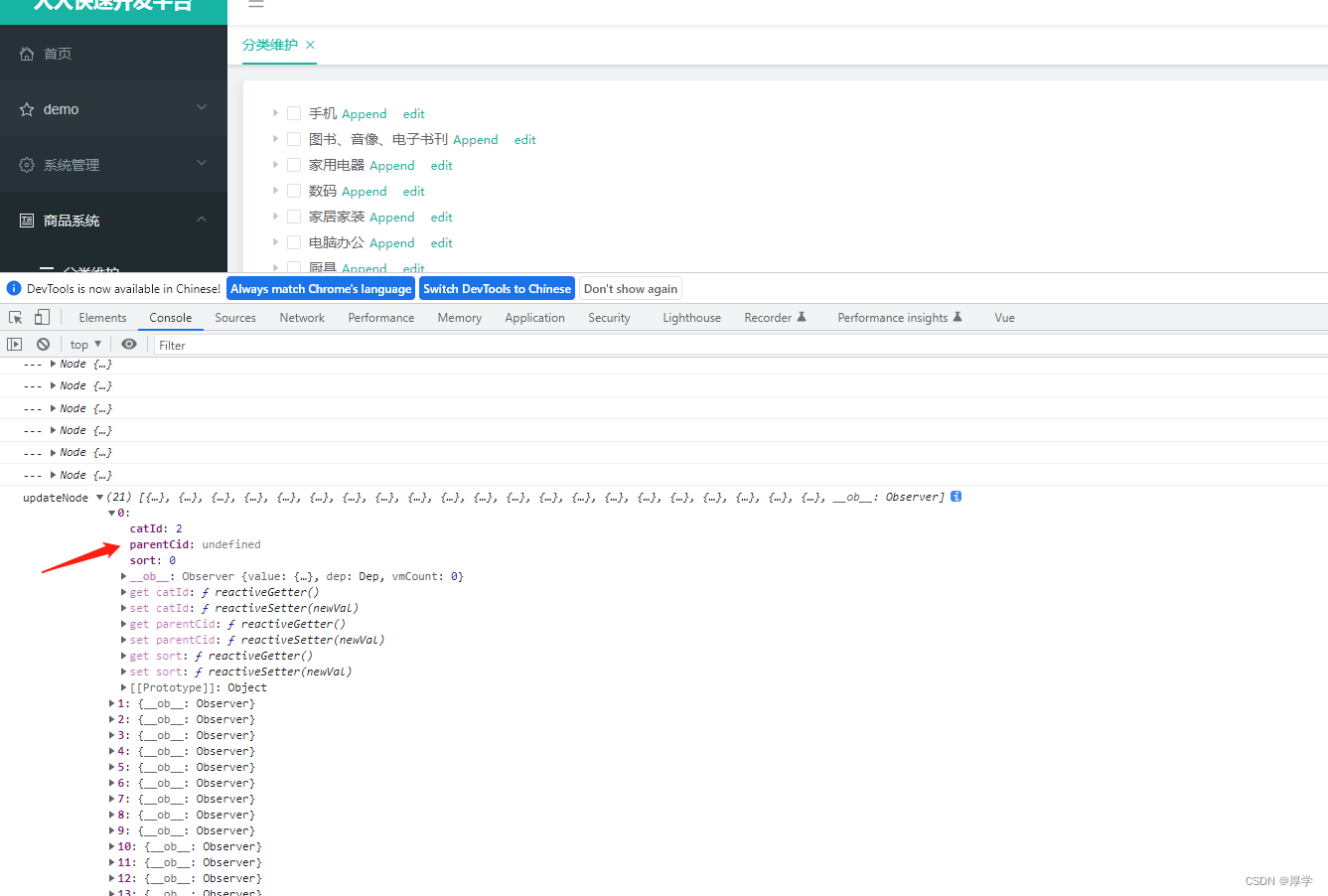1328x896 pixels.
Task: Expand the __ob__ Observer property
Action: coord(124,577)
